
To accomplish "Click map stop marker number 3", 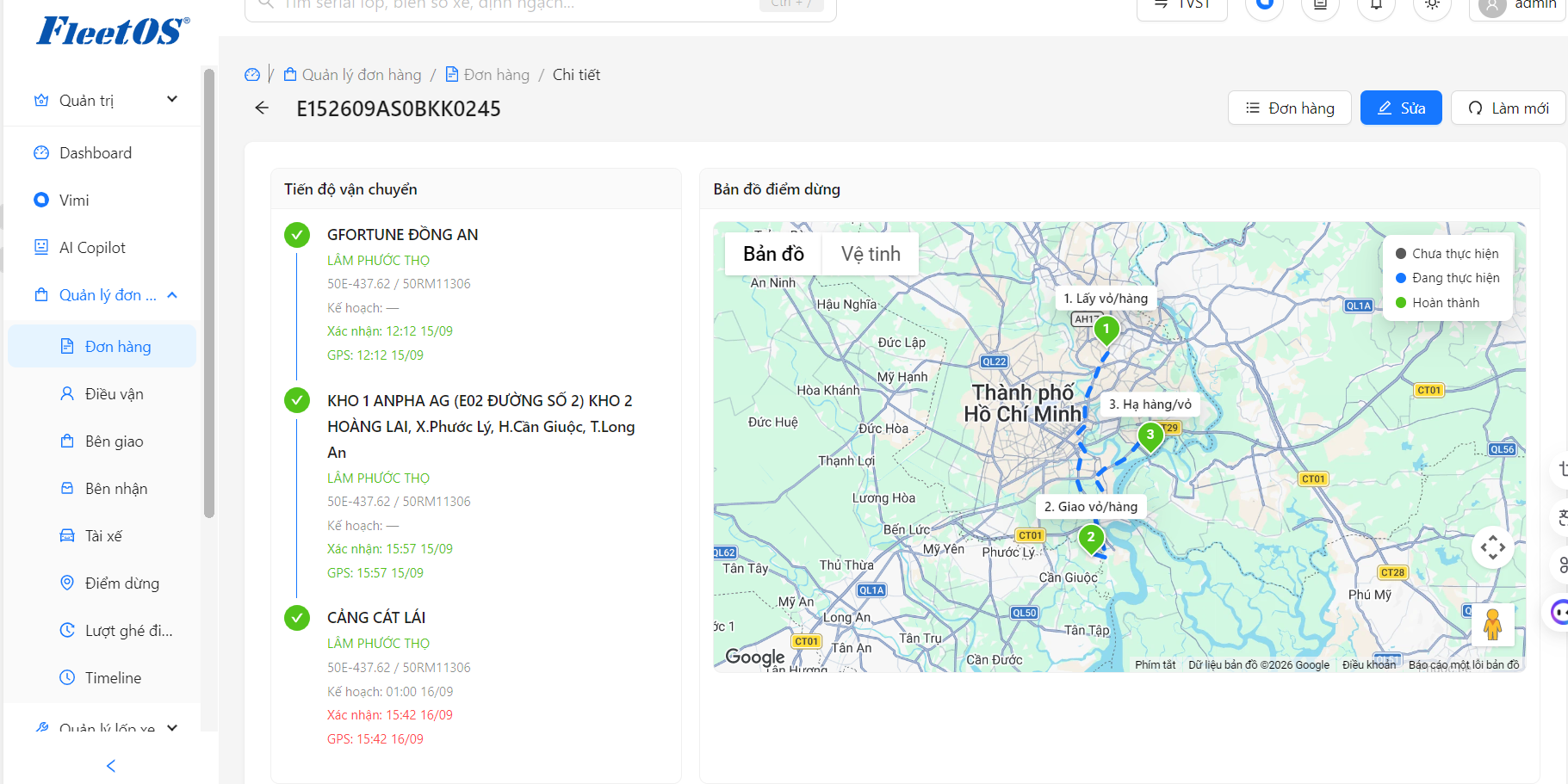I will (x=1150, y=437).
